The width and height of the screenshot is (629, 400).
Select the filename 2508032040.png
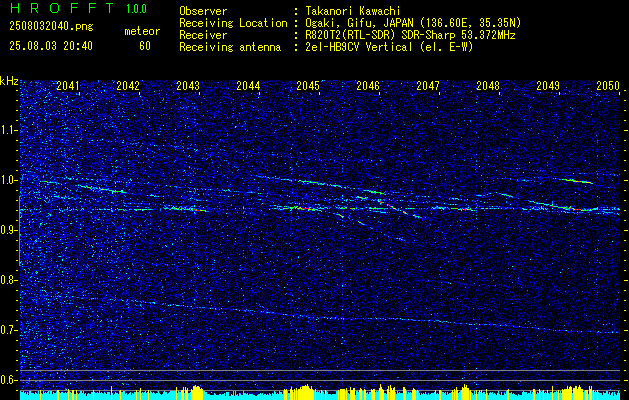click(x=51, y=27)
